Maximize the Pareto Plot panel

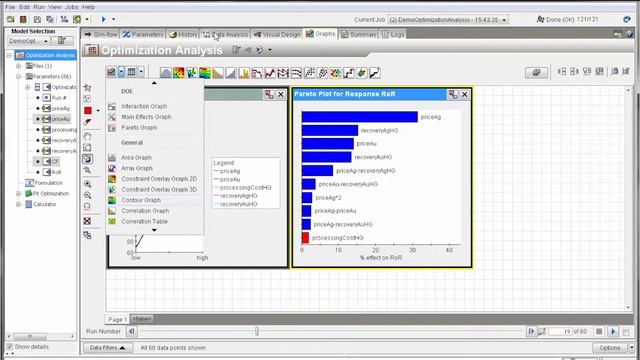[453, 94]
